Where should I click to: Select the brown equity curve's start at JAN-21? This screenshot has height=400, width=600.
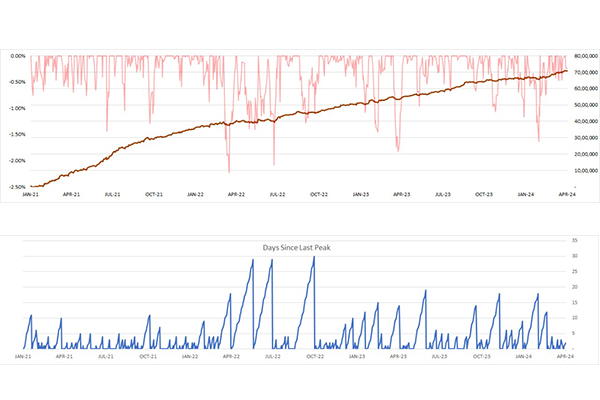click(32, 186)
